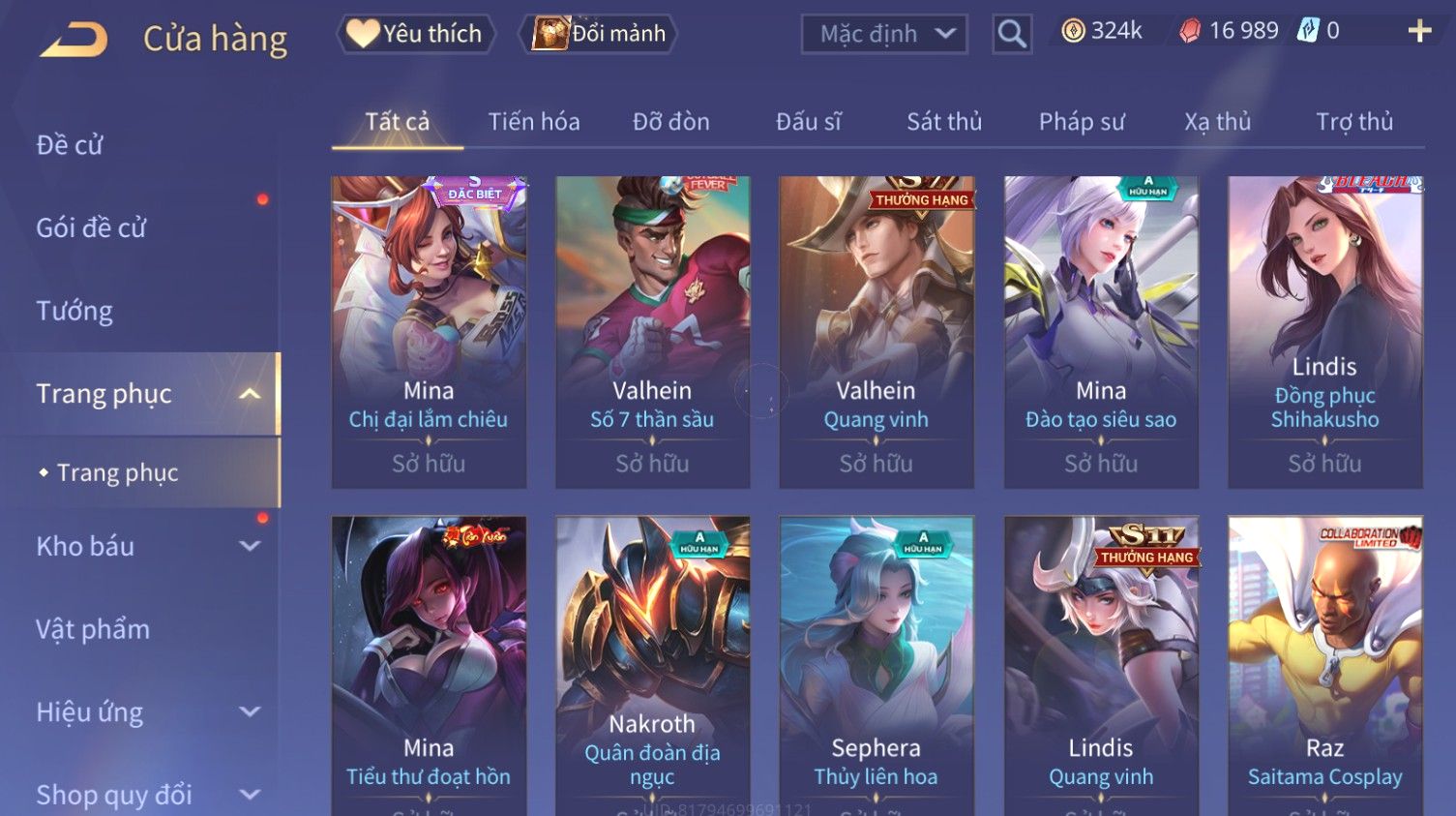
Task: Expand the Hiệu ứng sidebar section
Action: (x=250, y=712)
